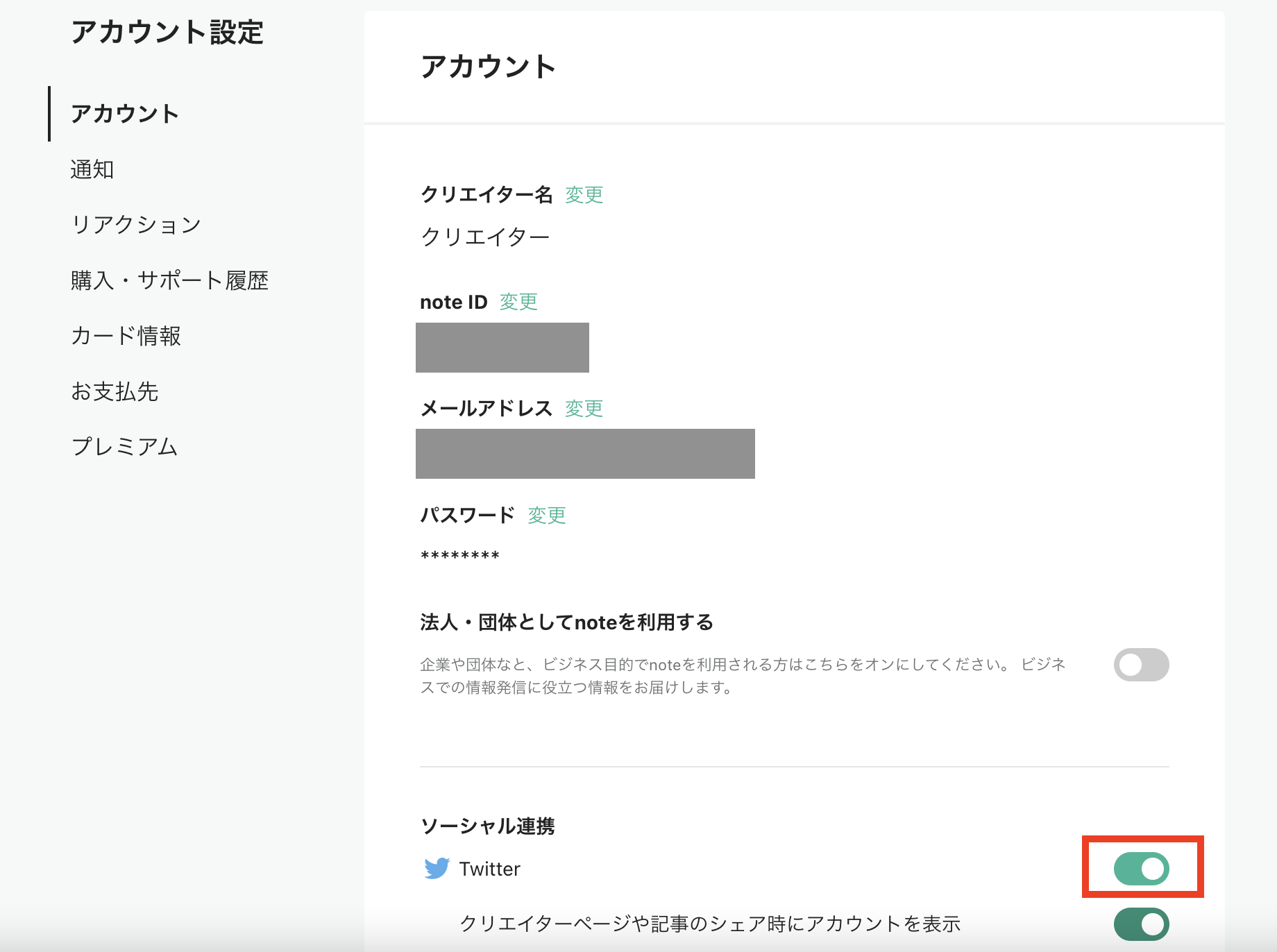Go to the プレミアム section
The width and height of the screenshot is (1277, 952).
tap(125, 447)
